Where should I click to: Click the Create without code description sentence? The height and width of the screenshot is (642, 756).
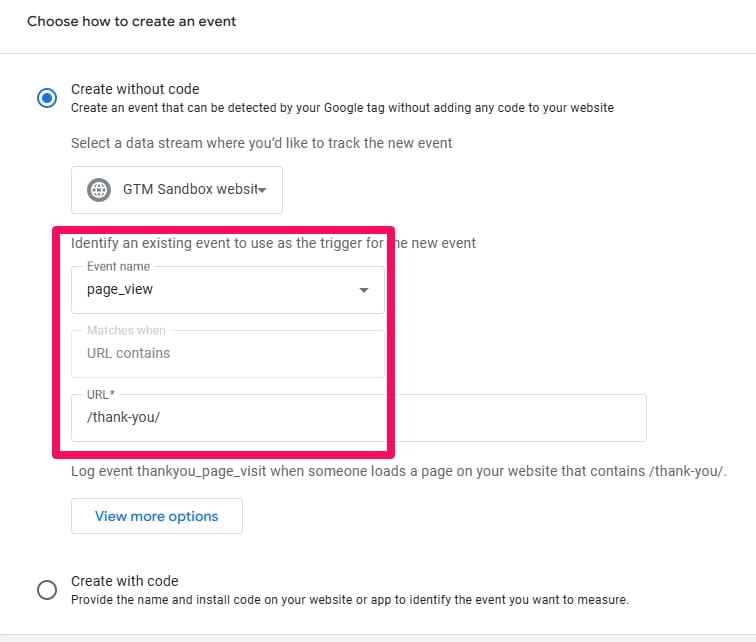coord(342,108)
